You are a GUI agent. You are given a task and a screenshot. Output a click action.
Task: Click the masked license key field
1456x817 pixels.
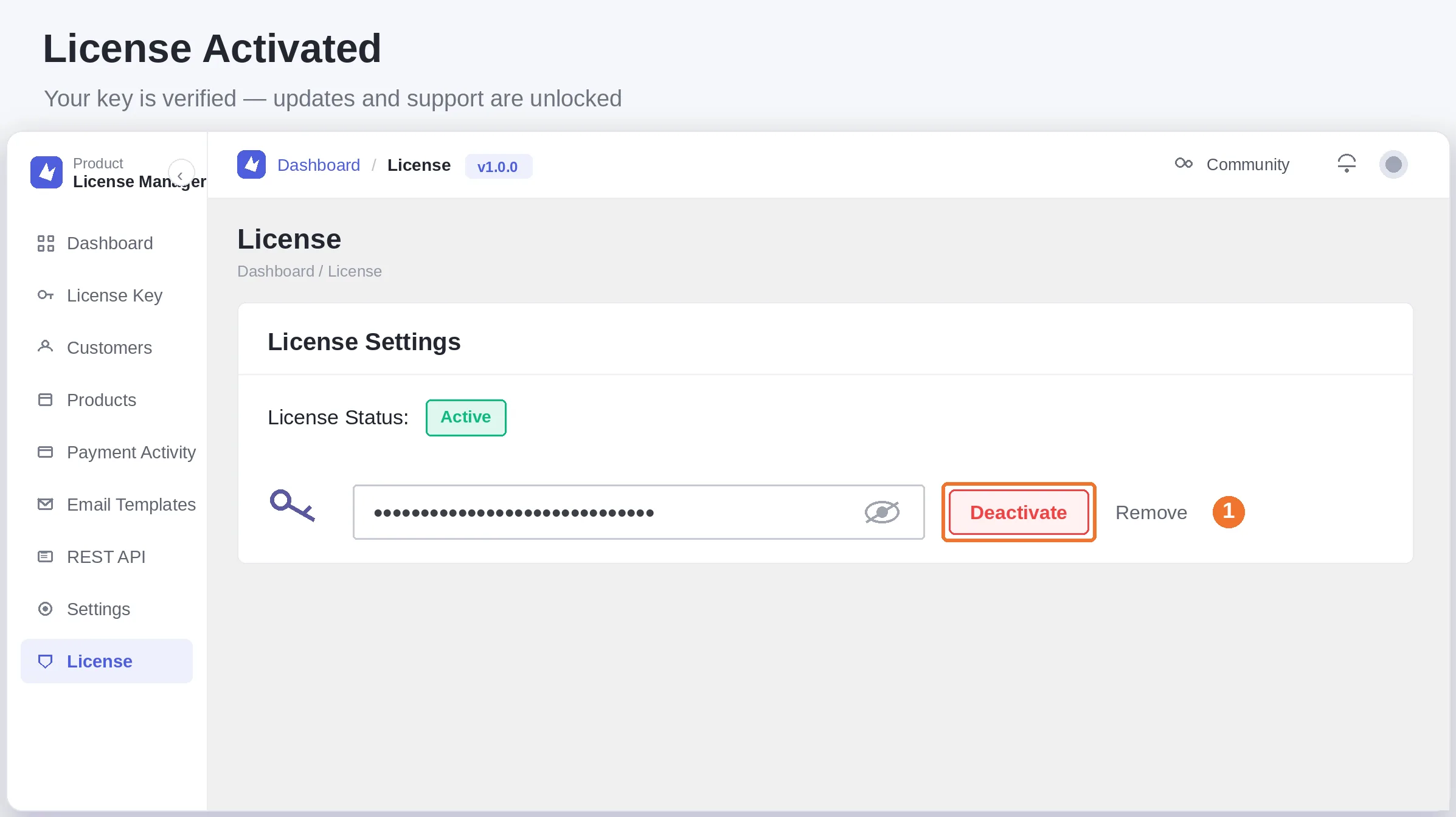[639, 512]
